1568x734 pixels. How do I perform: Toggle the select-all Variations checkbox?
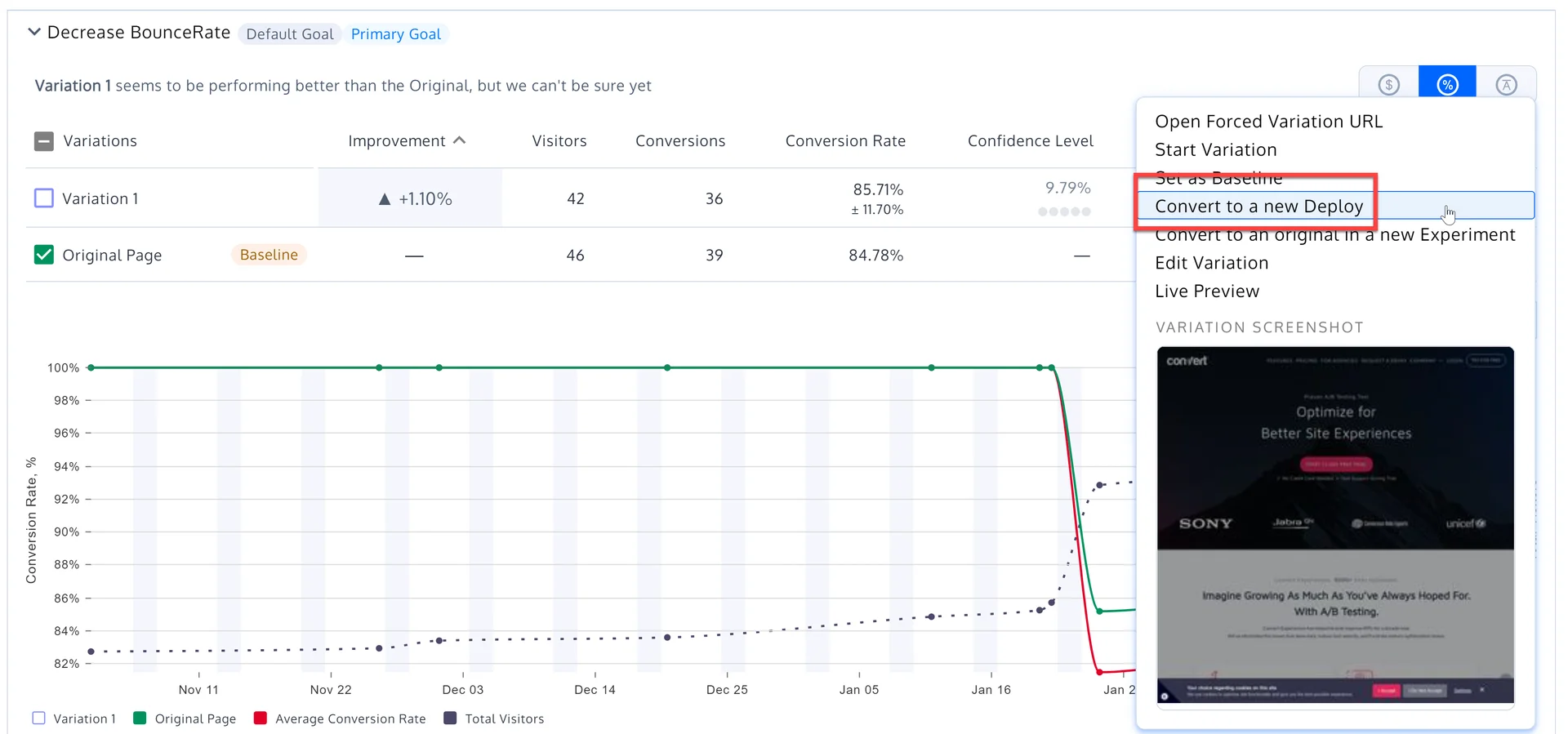44,141
